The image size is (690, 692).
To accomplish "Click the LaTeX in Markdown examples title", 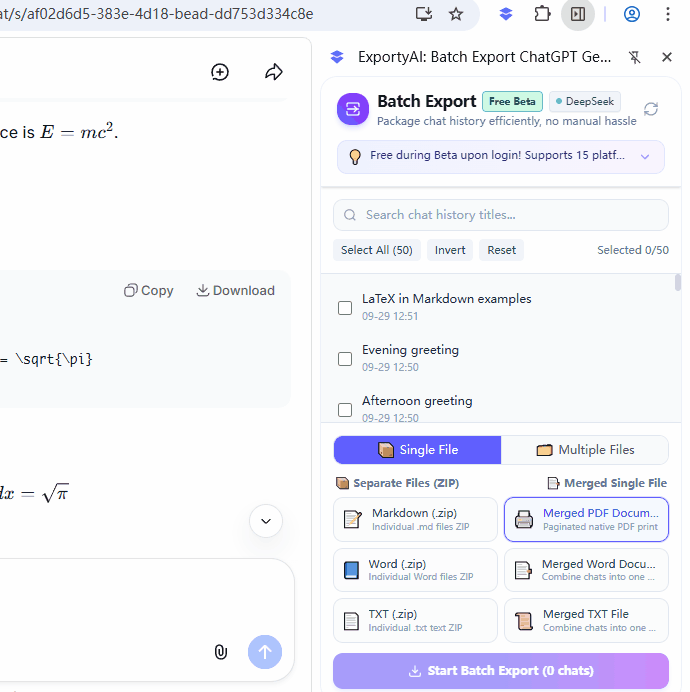I will 446,299.
